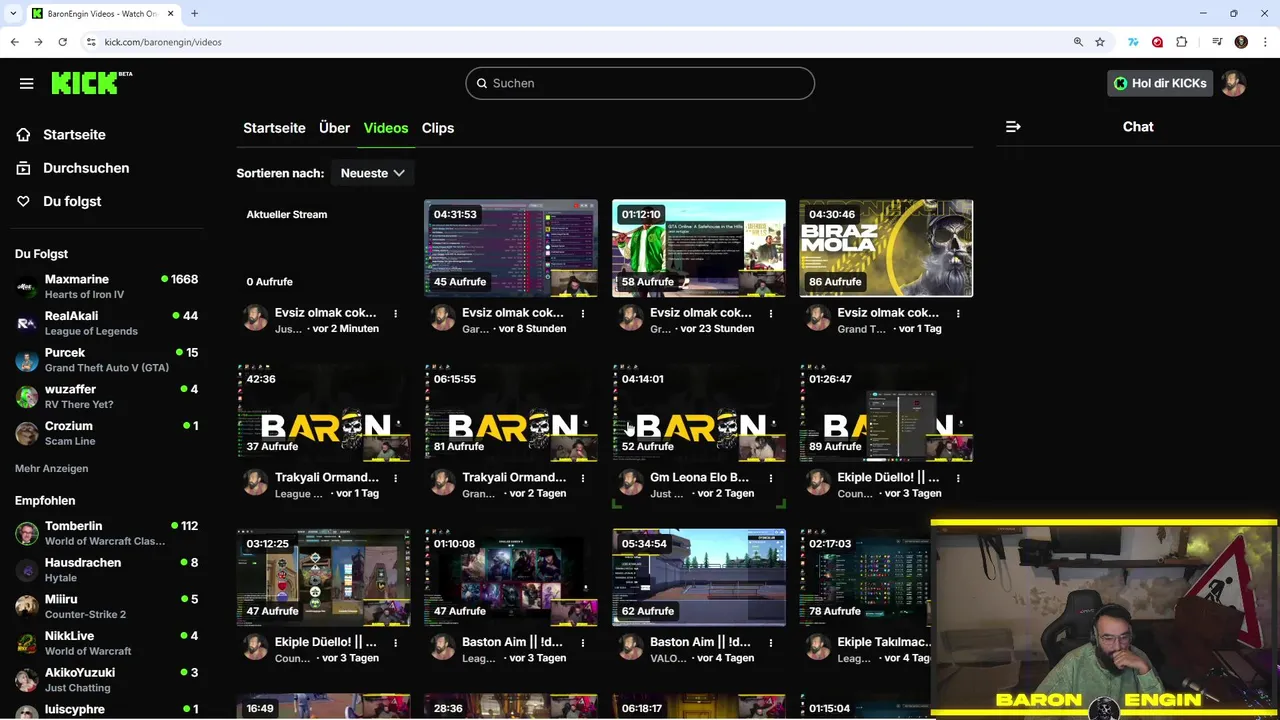Viewport: 1280px width, 720px height.
Task: Click the blue 7TV extension icon
Action: pos(1133,42)
